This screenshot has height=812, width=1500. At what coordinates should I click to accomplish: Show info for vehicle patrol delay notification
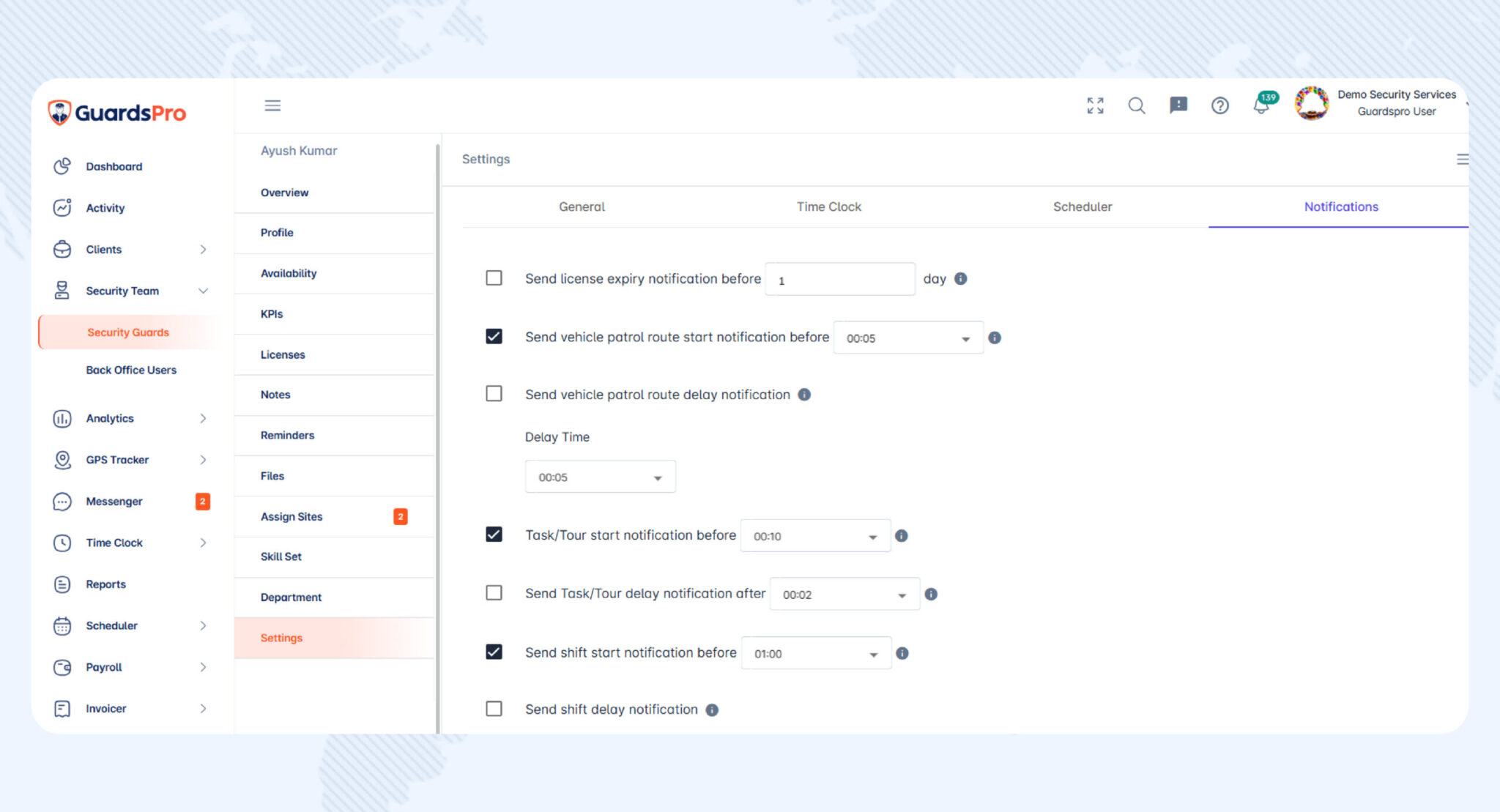click(804, 395)
